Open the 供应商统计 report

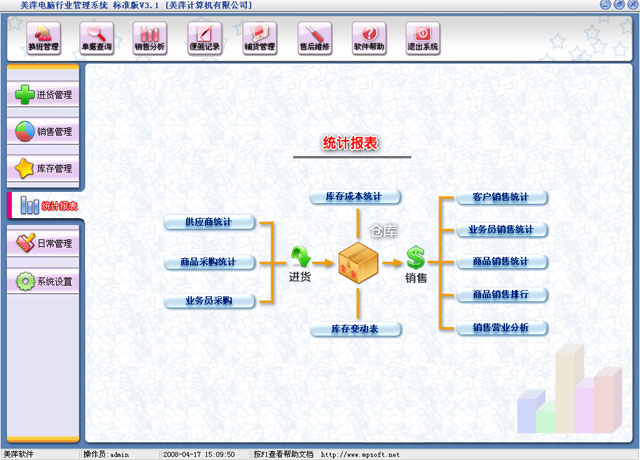coord(209,222)
